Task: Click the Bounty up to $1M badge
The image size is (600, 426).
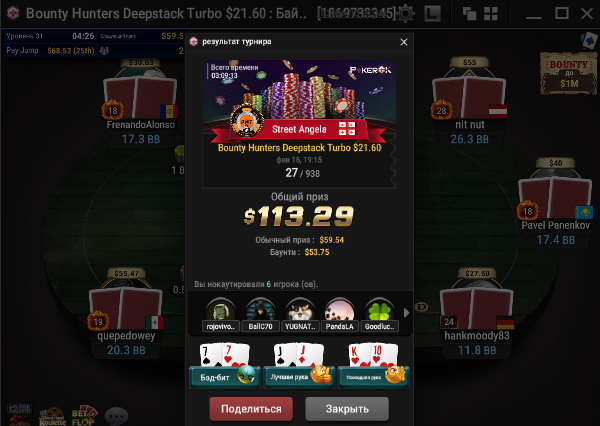Action: pos(569,73)
